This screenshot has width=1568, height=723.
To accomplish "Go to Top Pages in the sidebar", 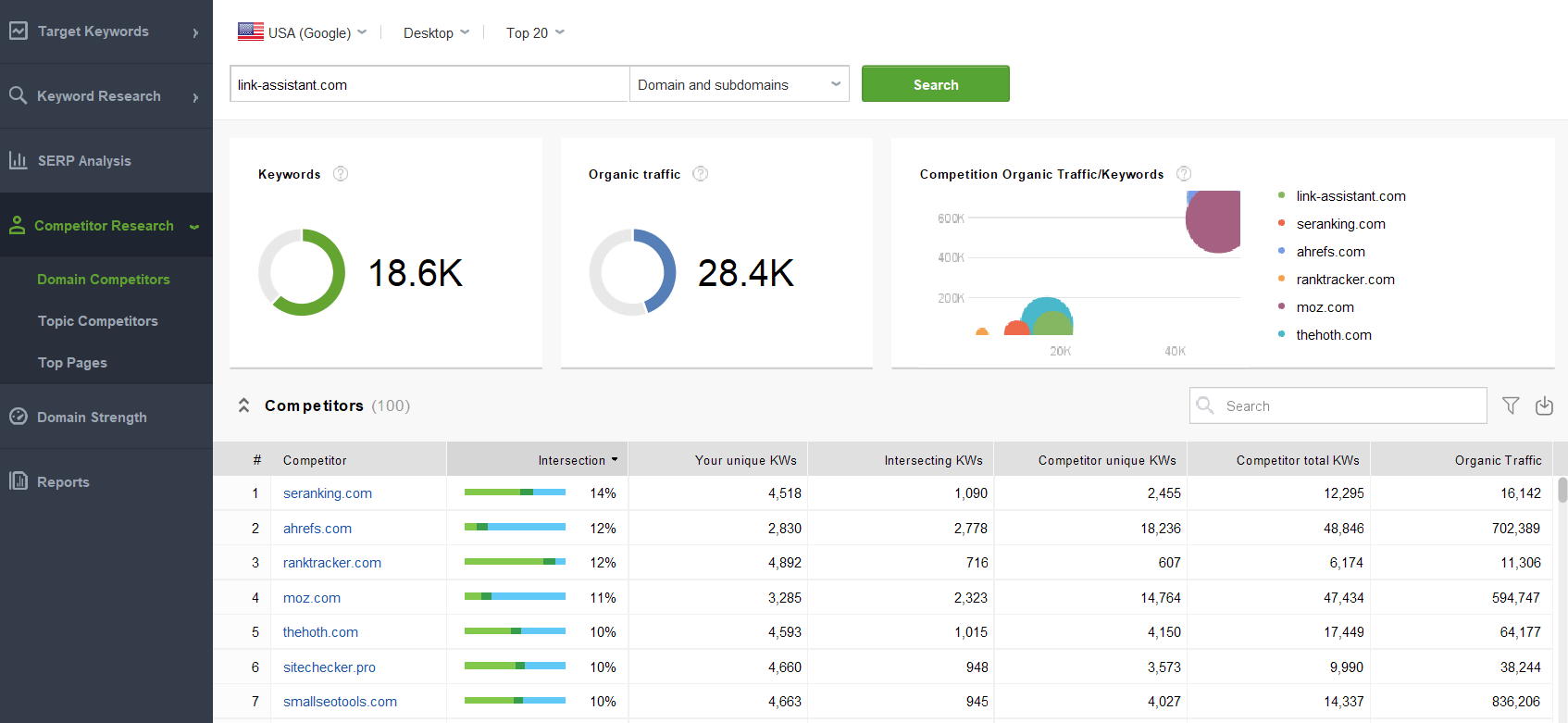I will pos(72,363).
